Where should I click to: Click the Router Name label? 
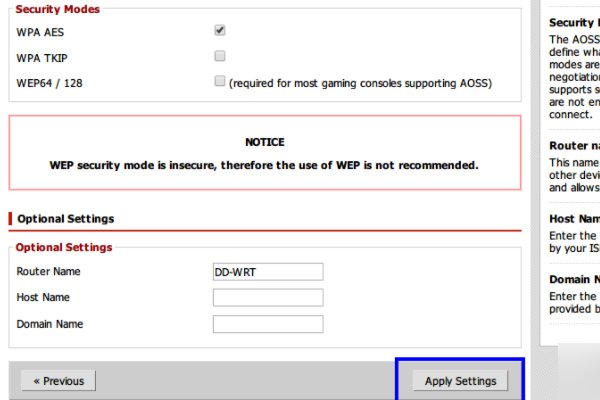point(49,272)
